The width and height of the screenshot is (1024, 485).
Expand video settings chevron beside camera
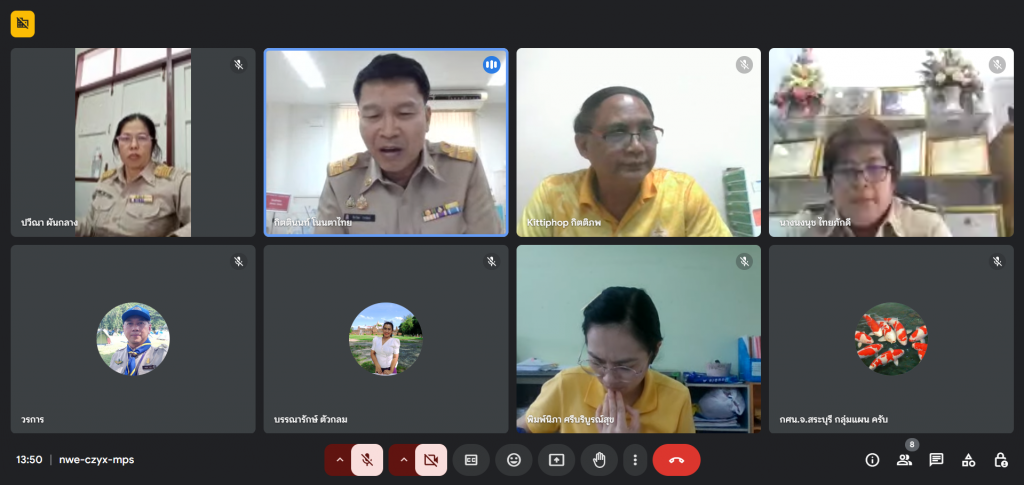coord(403,460)
